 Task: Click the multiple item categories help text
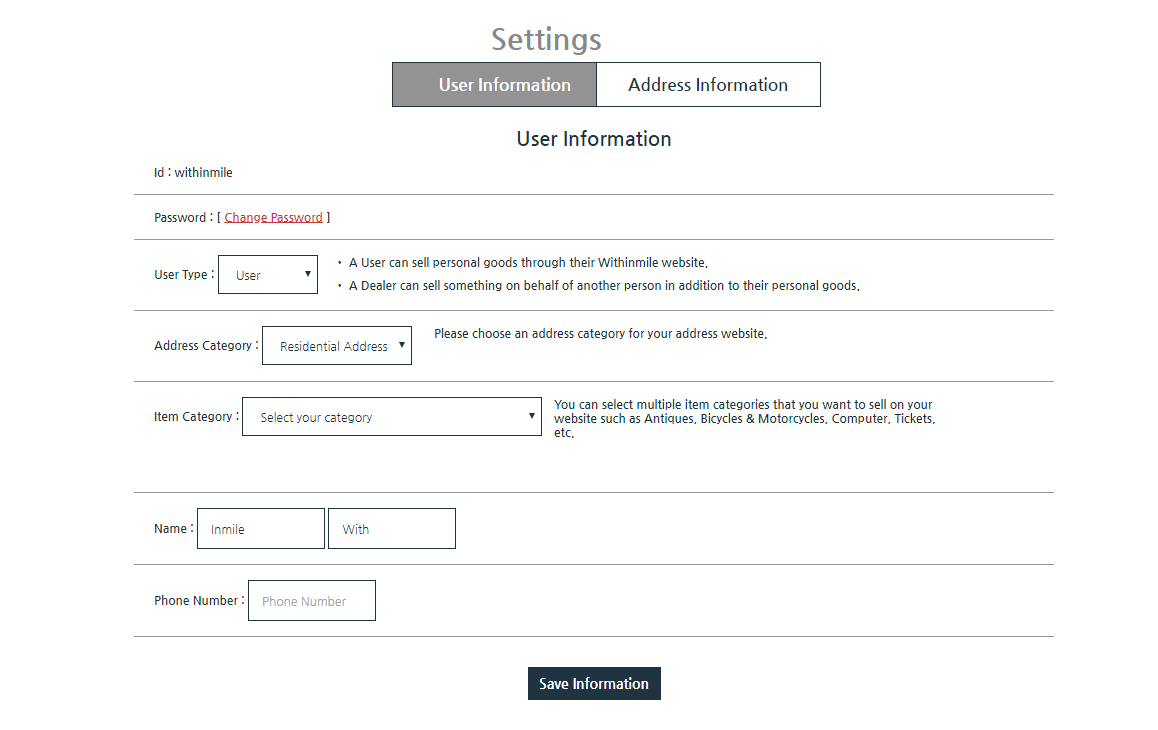pos(744,418)
